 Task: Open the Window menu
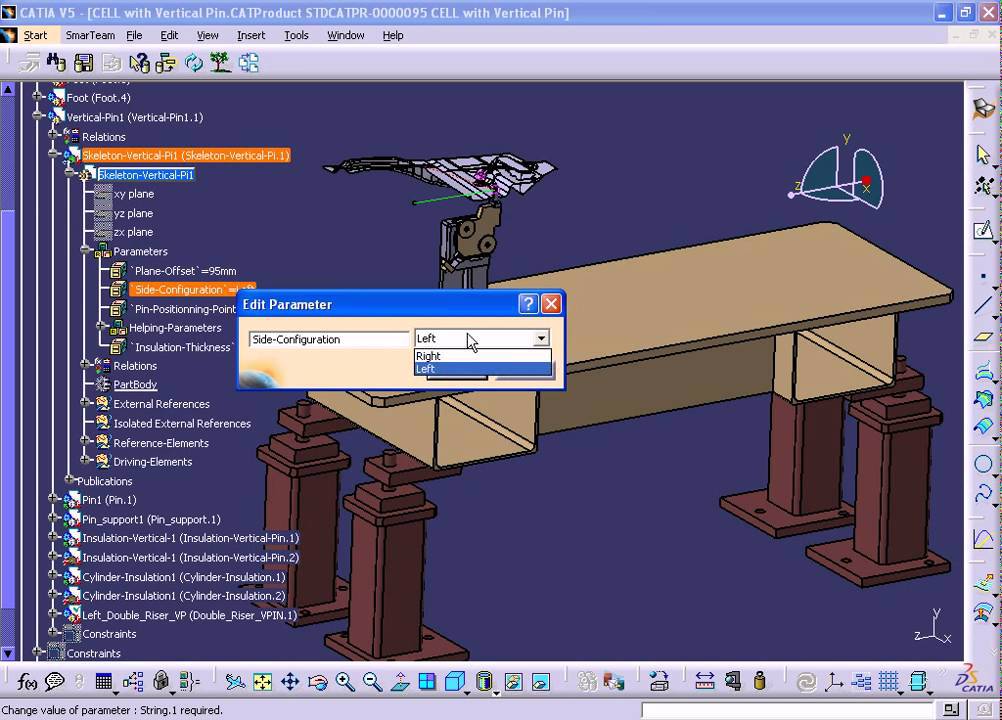coord(346,35)
